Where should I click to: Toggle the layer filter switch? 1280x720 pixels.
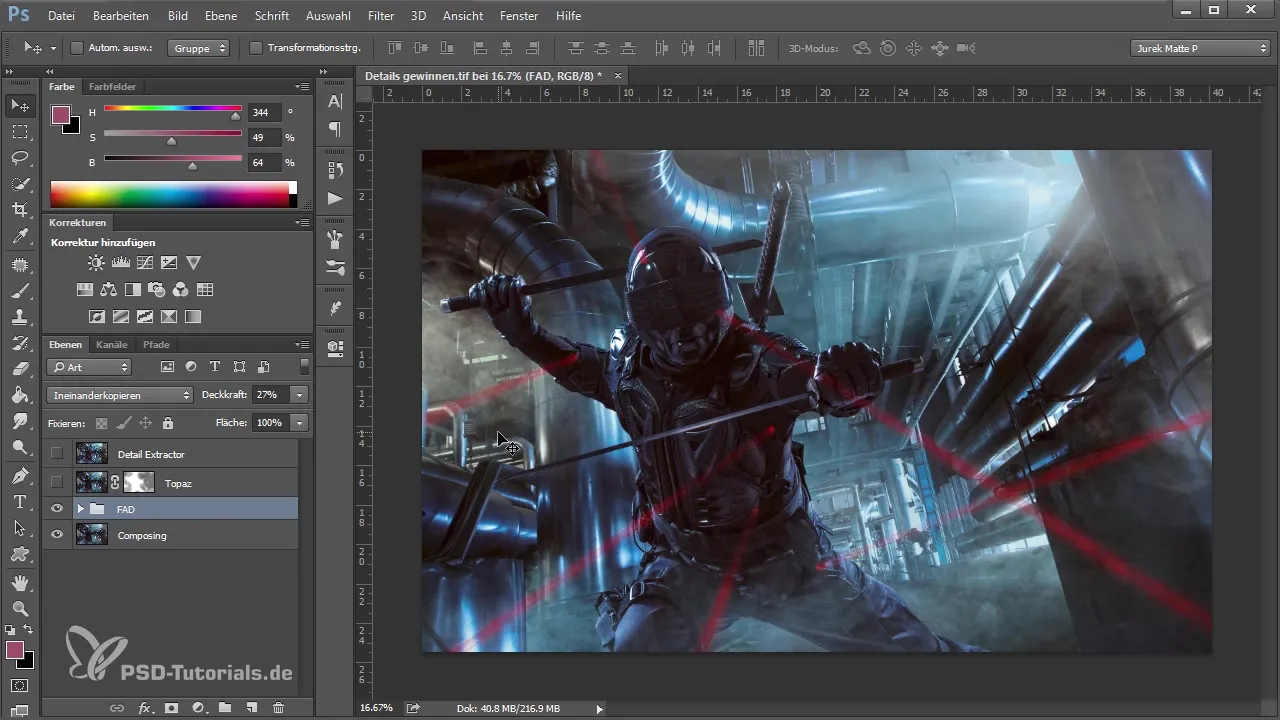[x=304, y=367]
